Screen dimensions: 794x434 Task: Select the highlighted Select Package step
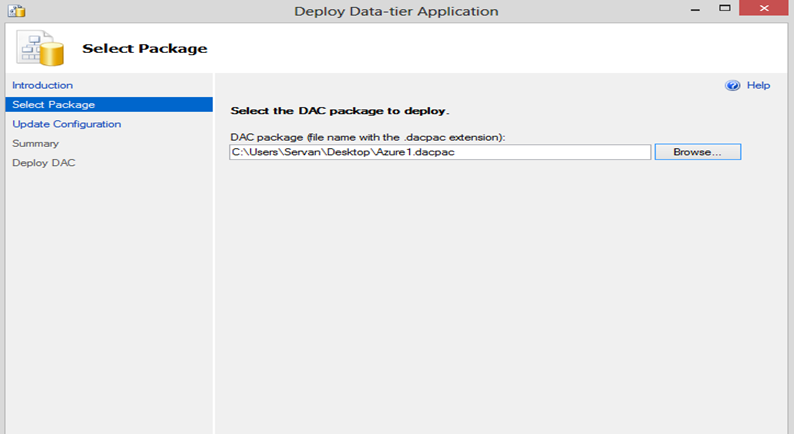click(109, 104)
